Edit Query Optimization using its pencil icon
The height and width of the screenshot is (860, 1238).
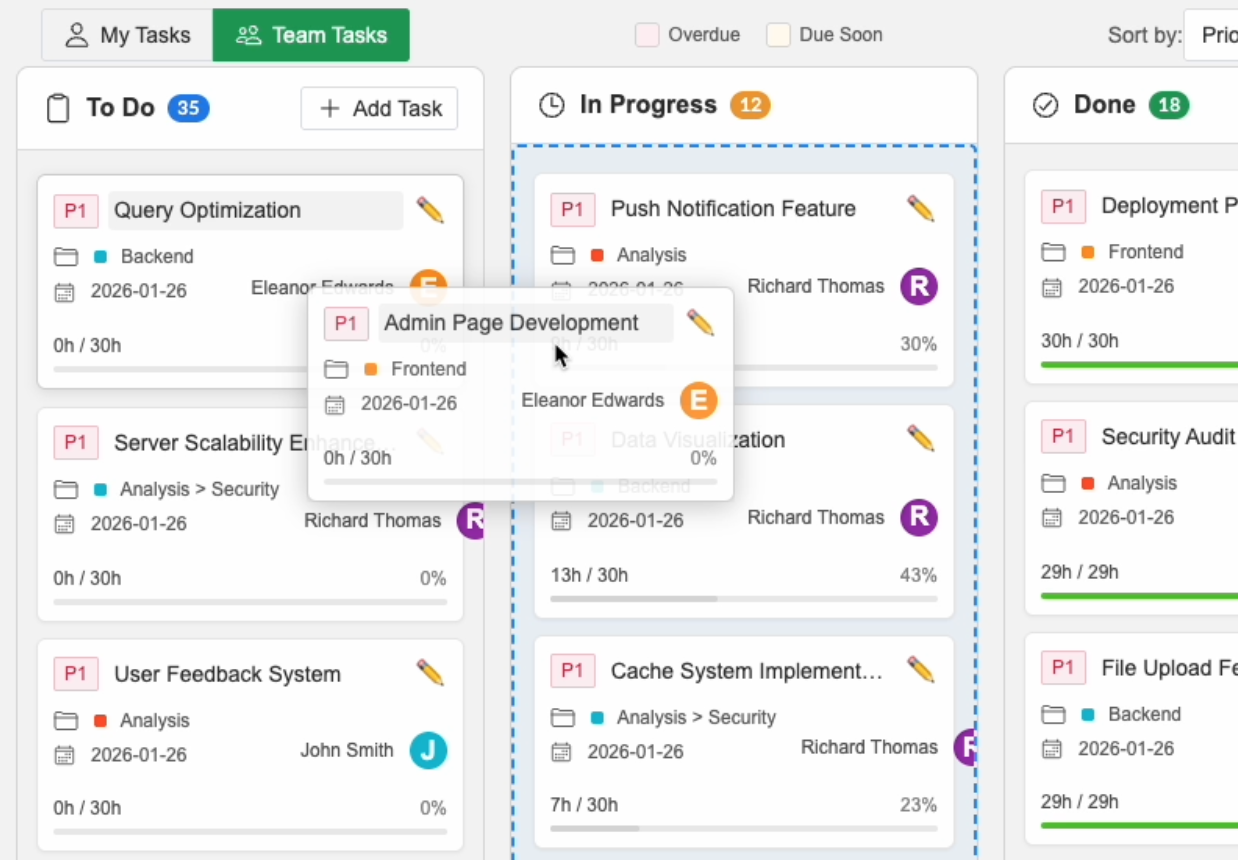point(429,210)
